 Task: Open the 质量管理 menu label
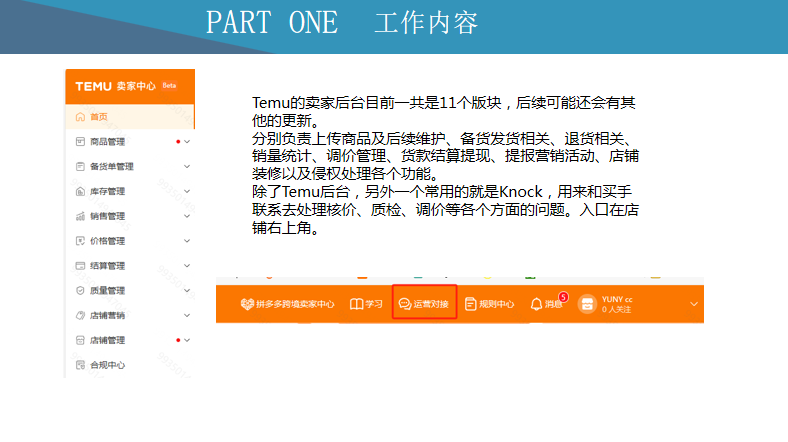pyautogui.click(x=108, y=290)
